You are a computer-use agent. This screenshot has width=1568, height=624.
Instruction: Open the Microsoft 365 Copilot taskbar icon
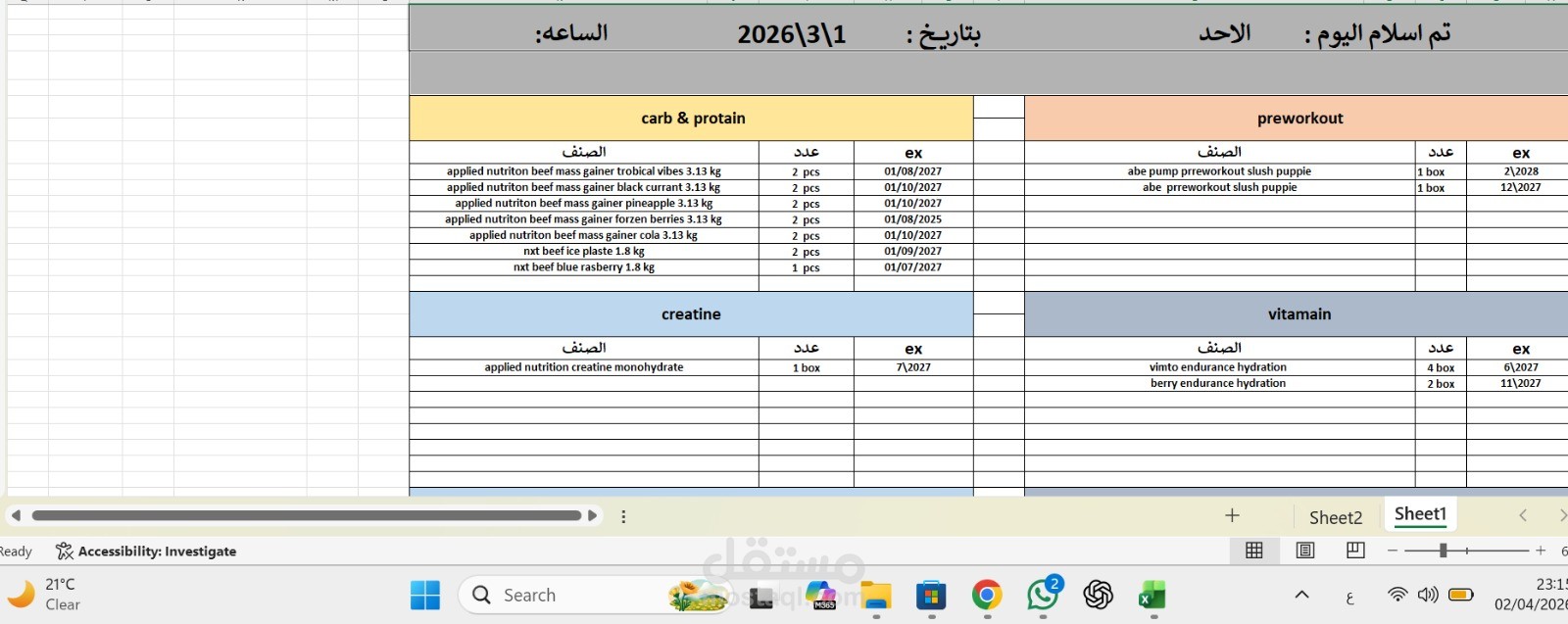[x=820, y=595]
